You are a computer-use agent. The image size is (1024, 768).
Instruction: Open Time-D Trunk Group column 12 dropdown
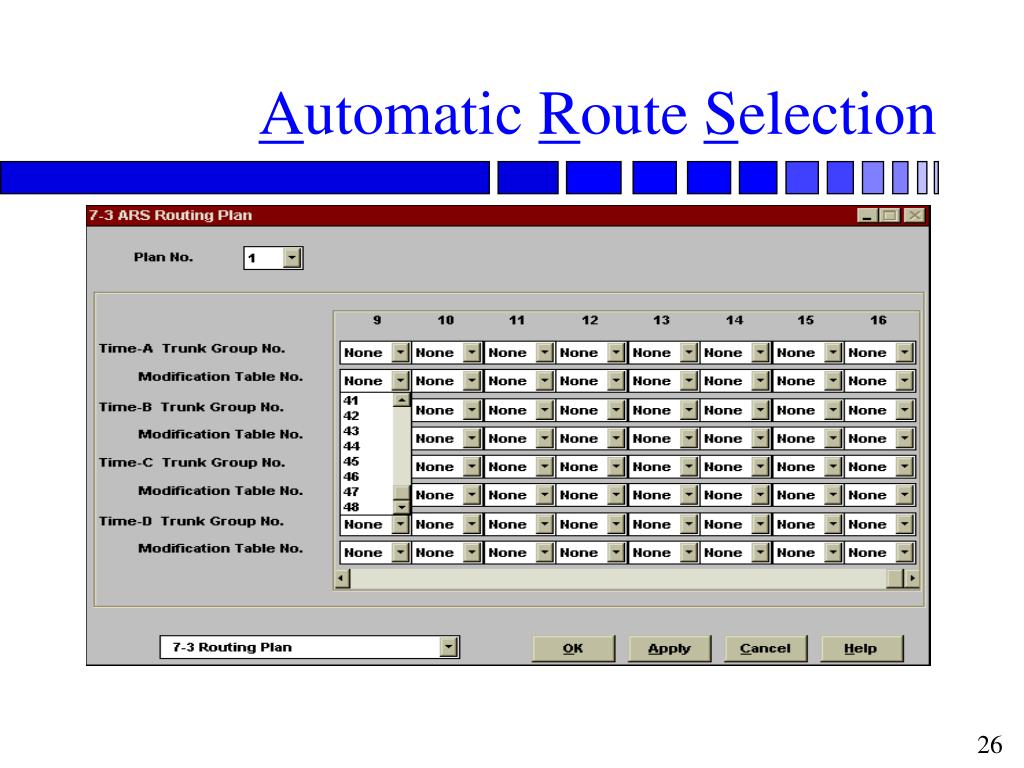pyautogui.click(x=616, y=524)
